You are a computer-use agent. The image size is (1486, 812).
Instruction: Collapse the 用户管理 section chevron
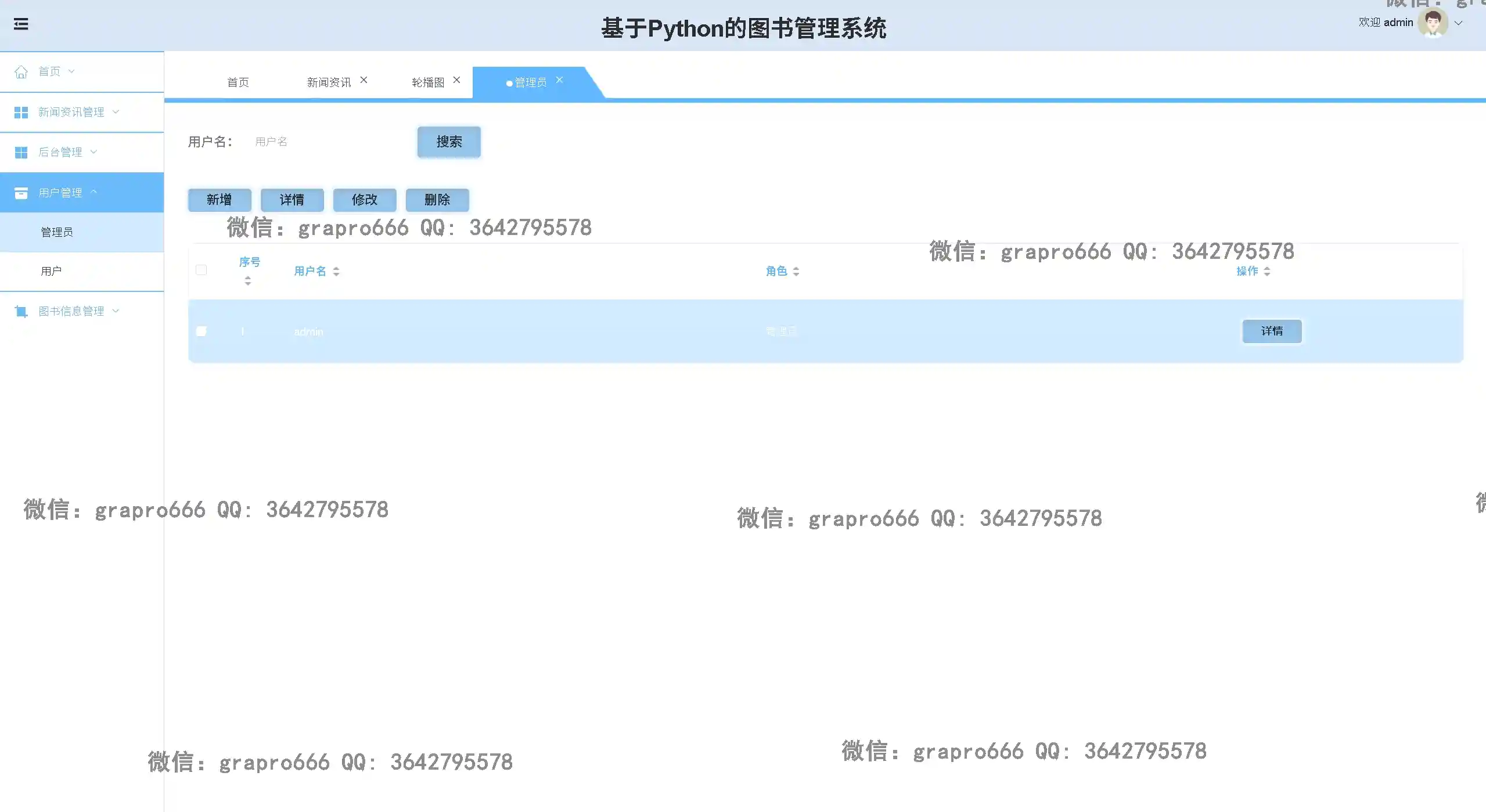pos(95,192)
